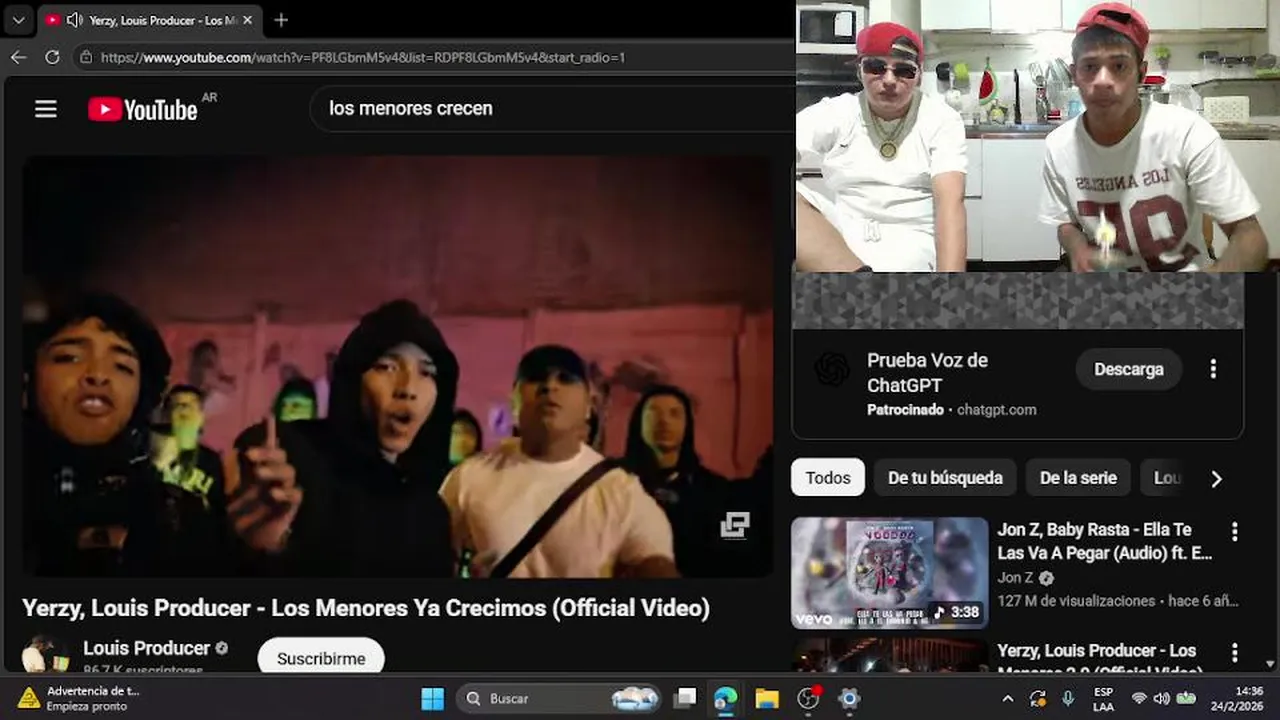
Task: Show more chips with the right arrow
Action: [x=1216, y=479]
